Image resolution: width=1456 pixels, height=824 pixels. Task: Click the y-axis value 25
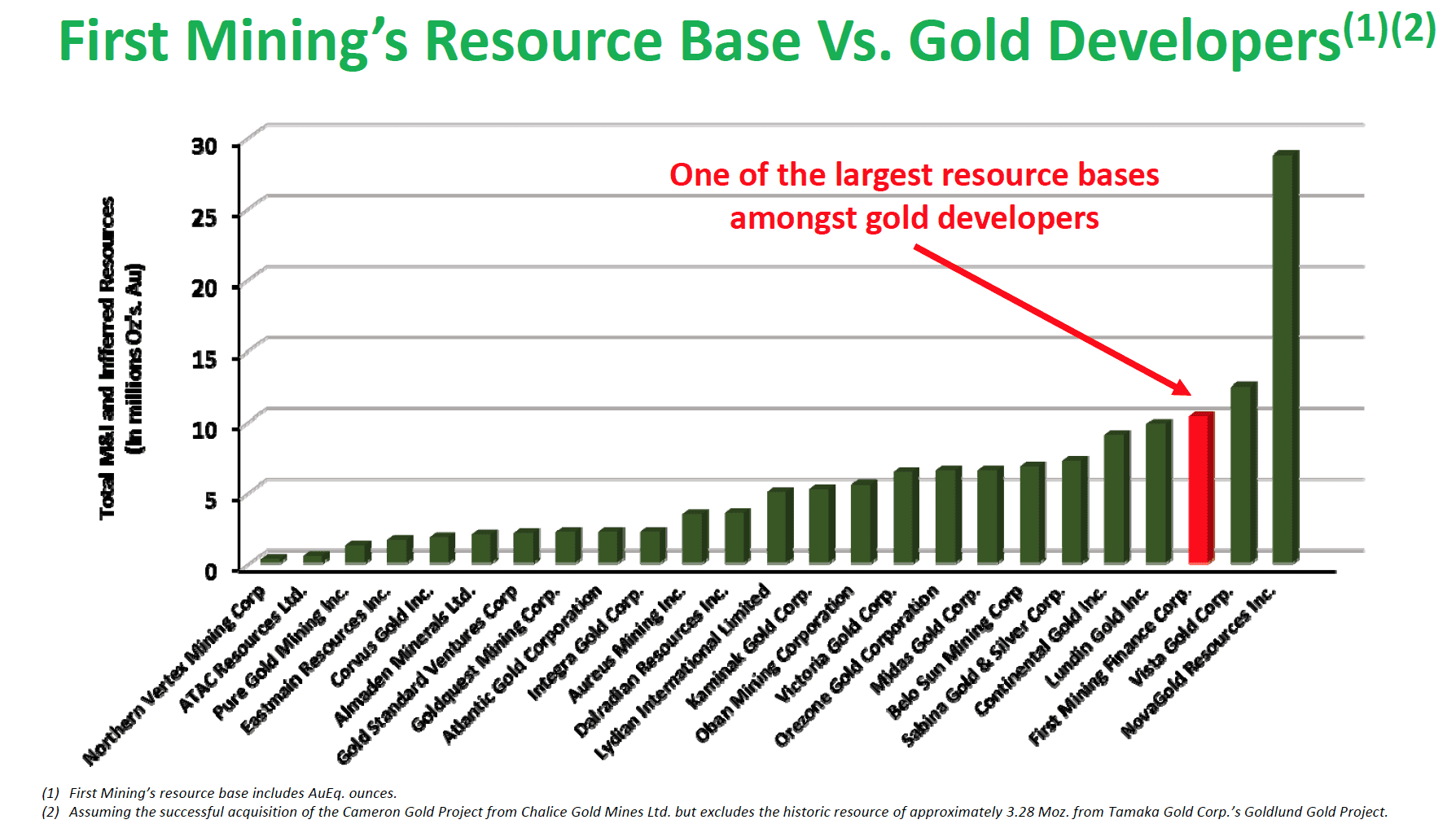click(204, 217)
